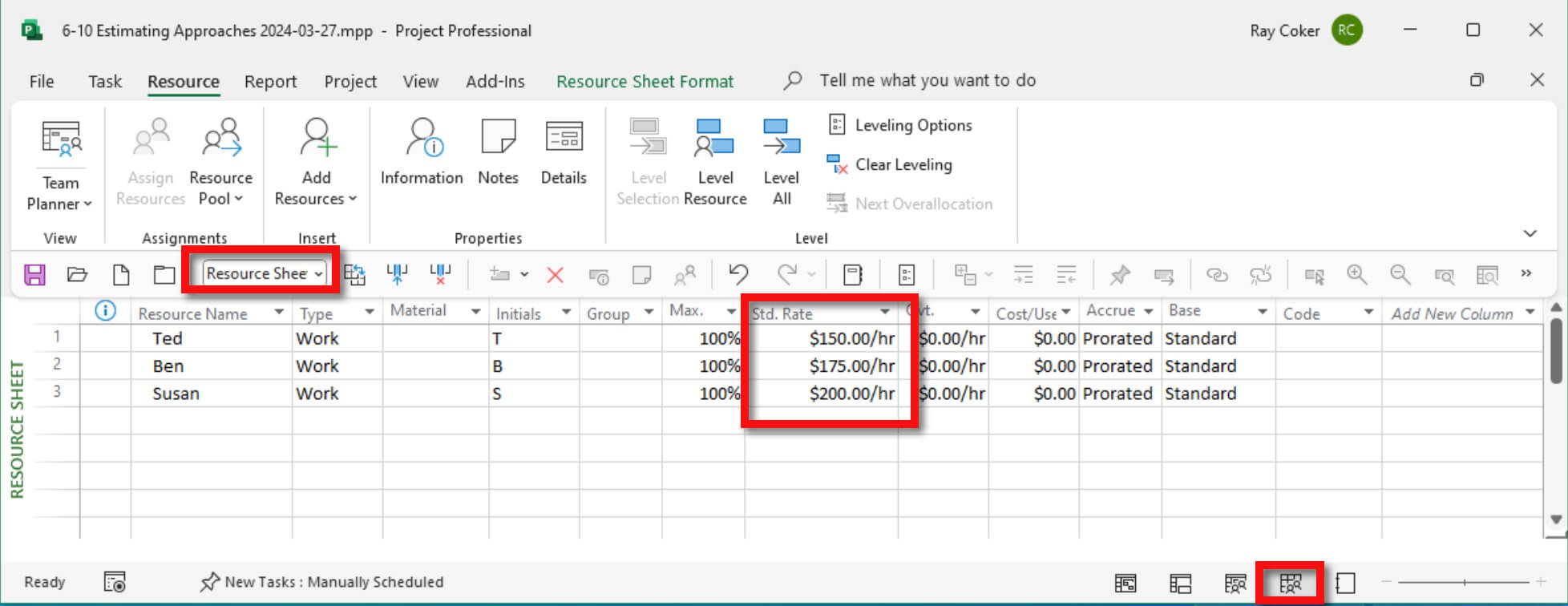Open the Resource Sheet Format tab

pos(645,81)
